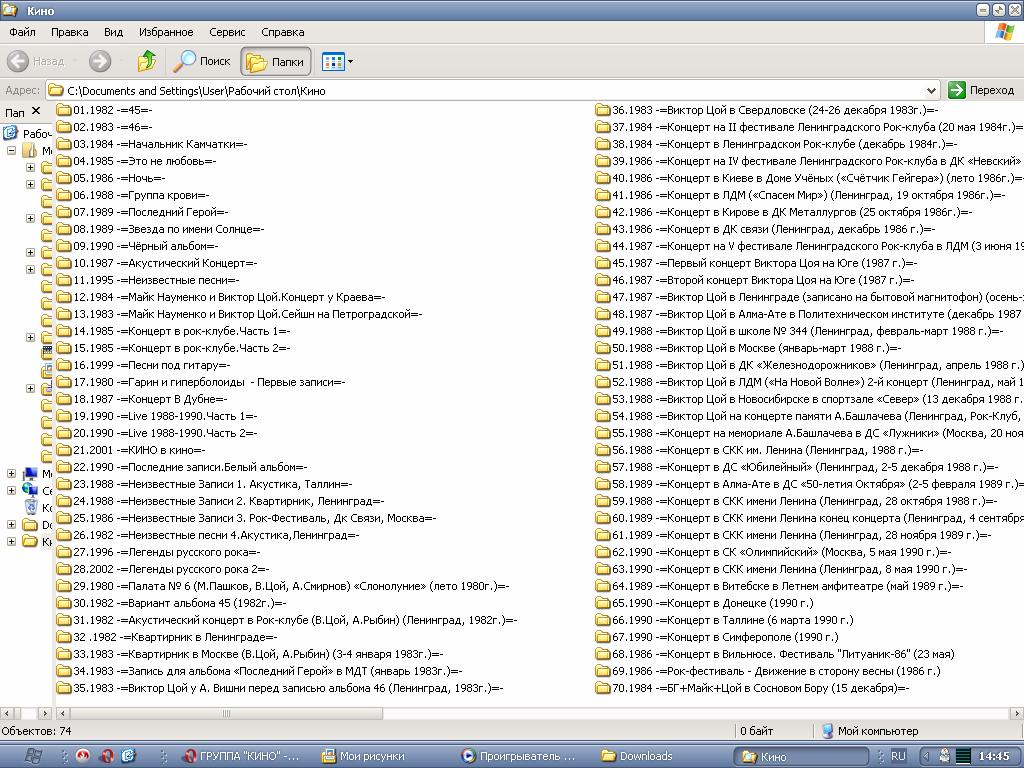Expand the address bar history dropdown
The width and height of the screenshot is (1024, 768).
coord(931,90)
